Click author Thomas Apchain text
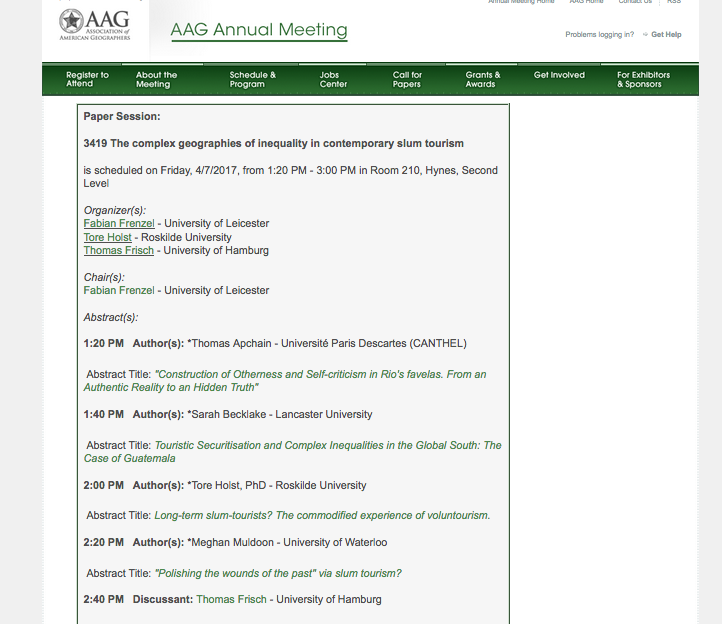This screenshot has width=722, height=624. pyautogui.click(x=231, y=344)
